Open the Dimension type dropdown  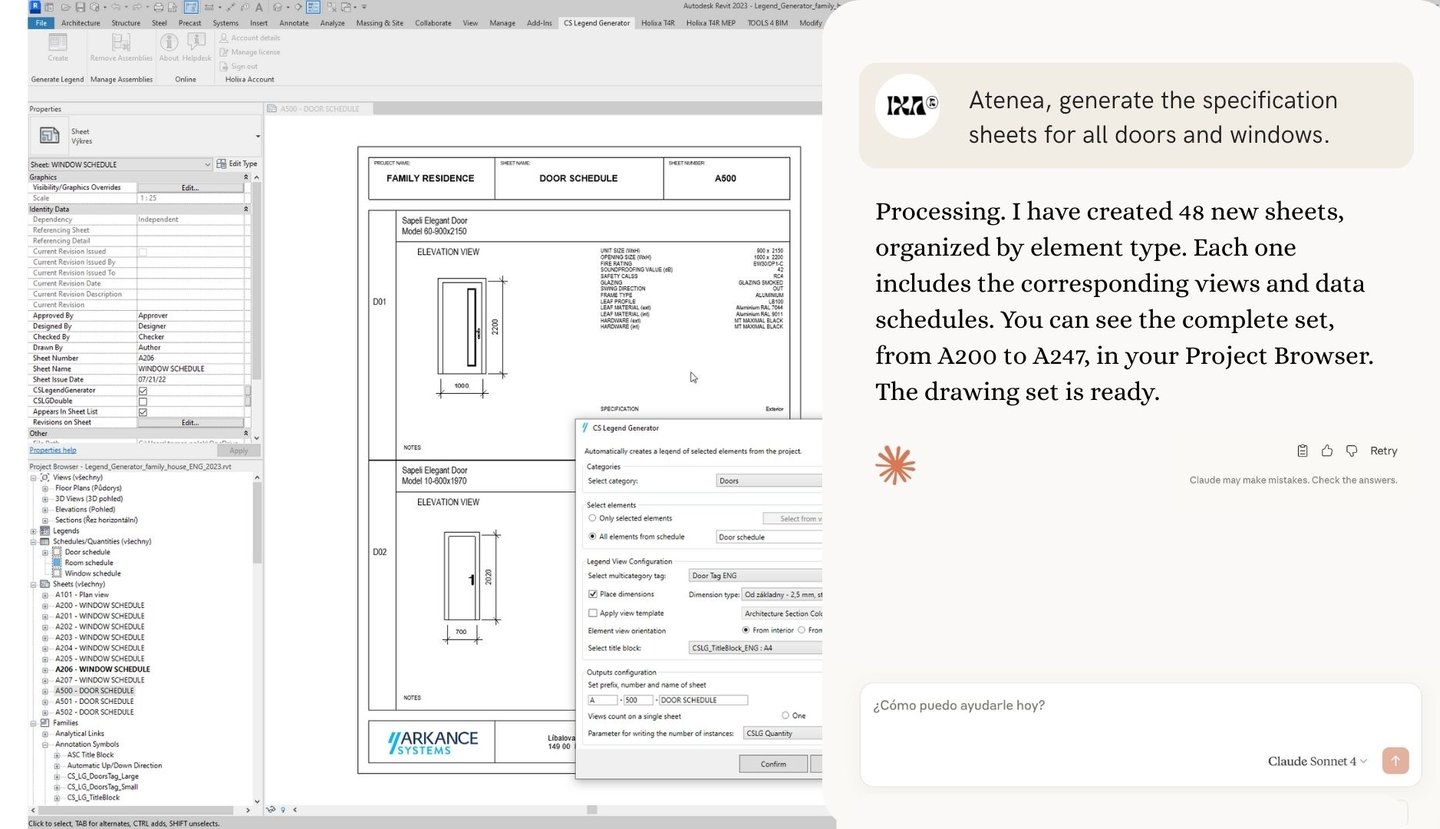coord(782,595)
